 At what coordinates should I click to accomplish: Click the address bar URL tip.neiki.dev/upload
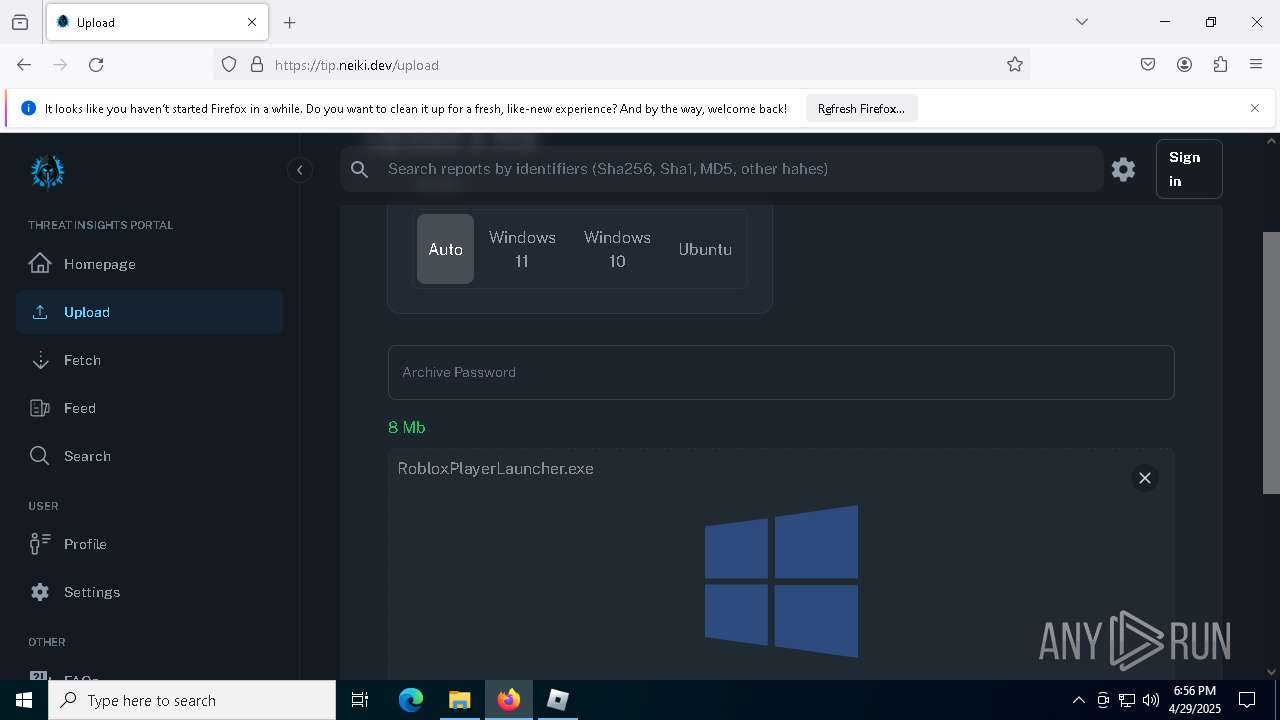tap(357, 65)
